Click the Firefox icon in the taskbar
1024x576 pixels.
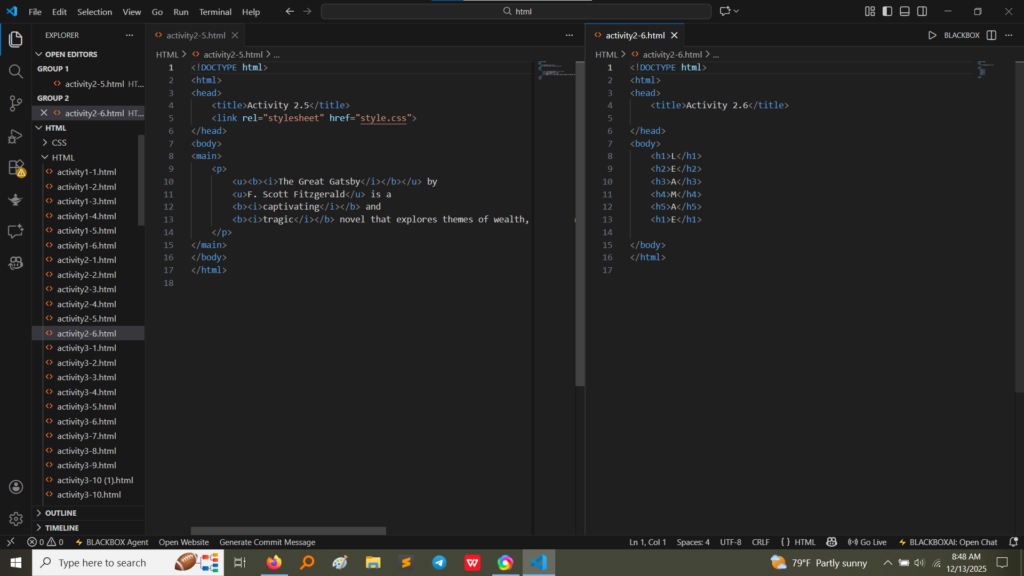coord(274,563)
